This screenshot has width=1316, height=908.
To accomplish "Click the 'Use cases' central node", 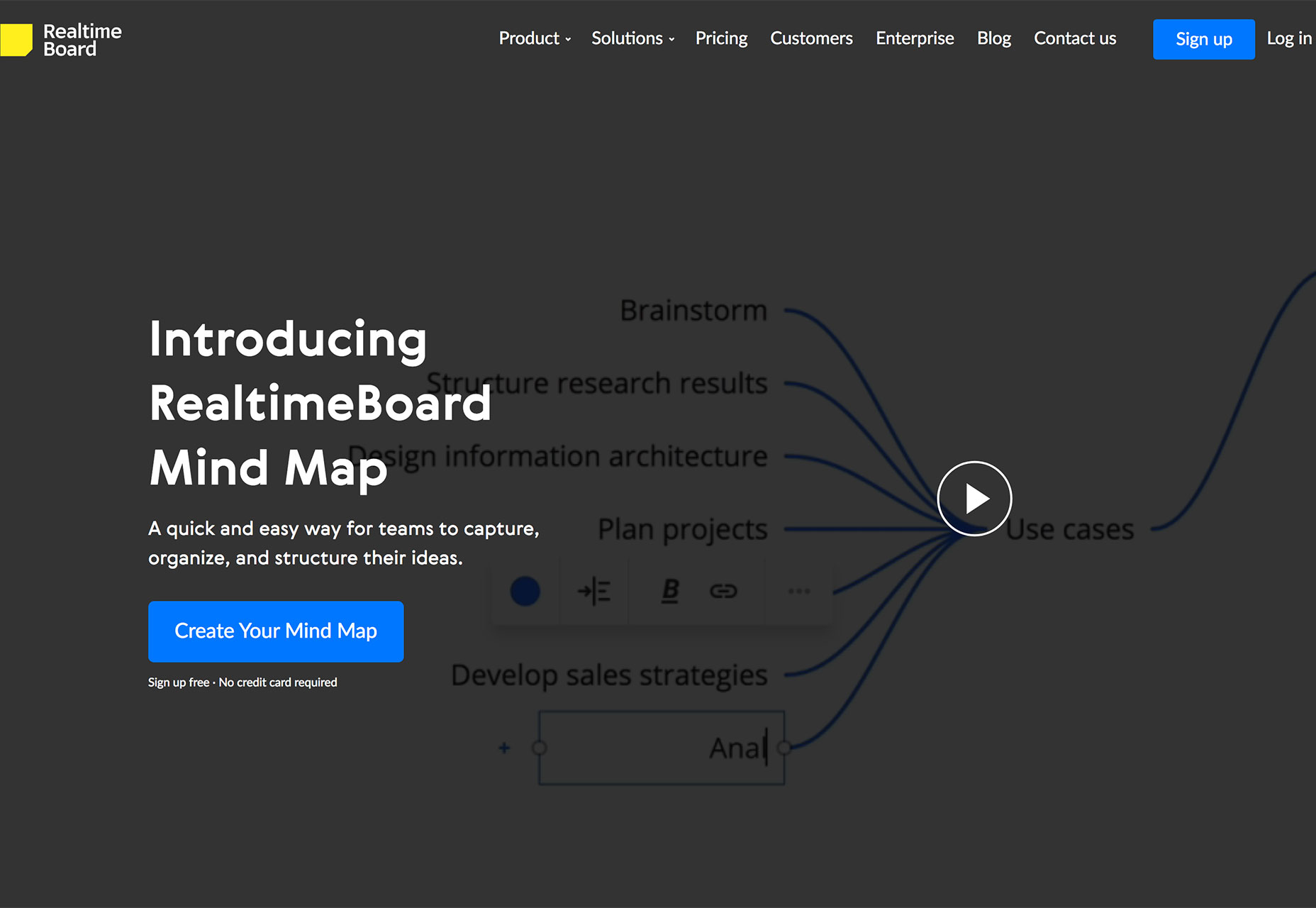I will [1070, 530].
